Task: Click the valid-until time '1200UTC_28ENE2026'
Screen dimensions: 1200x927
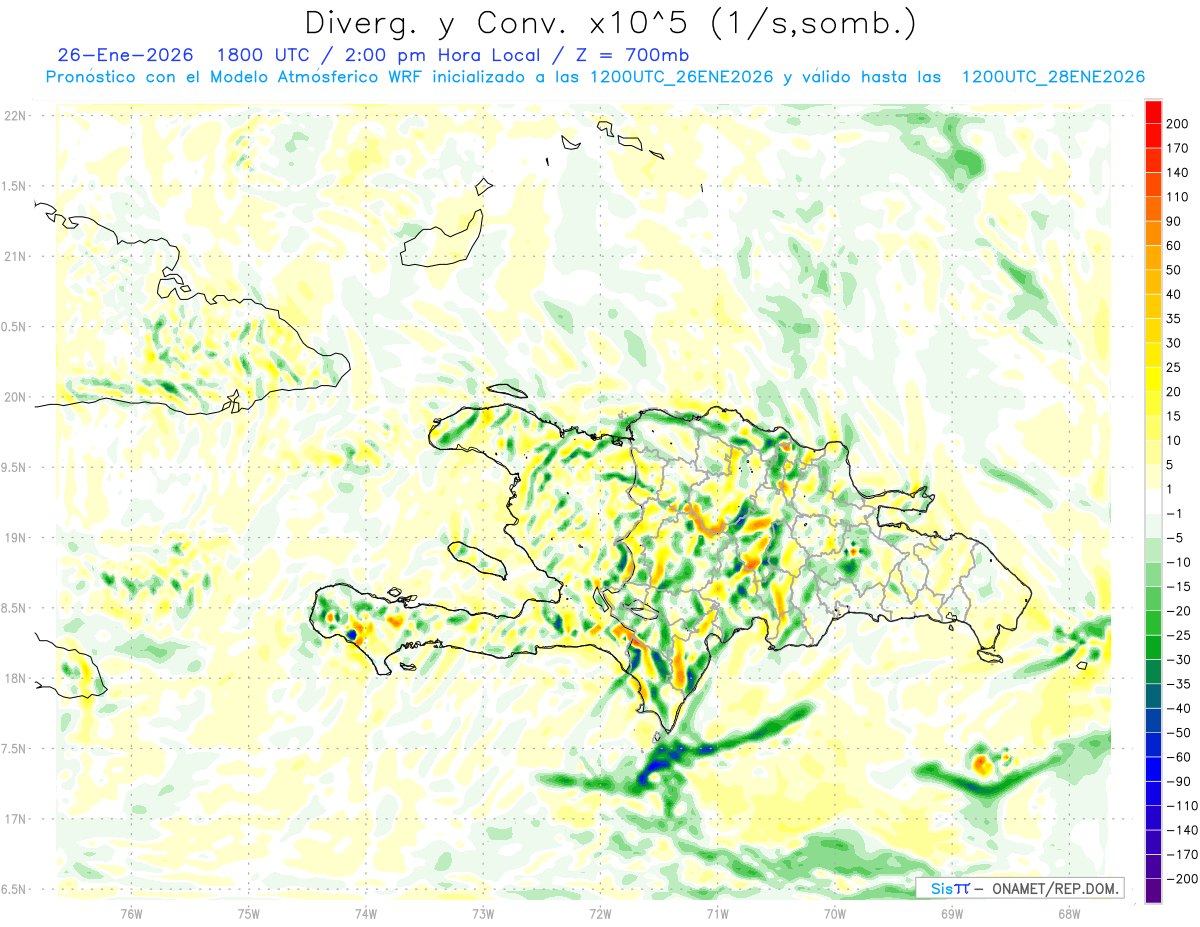Action: point(1052,77)
